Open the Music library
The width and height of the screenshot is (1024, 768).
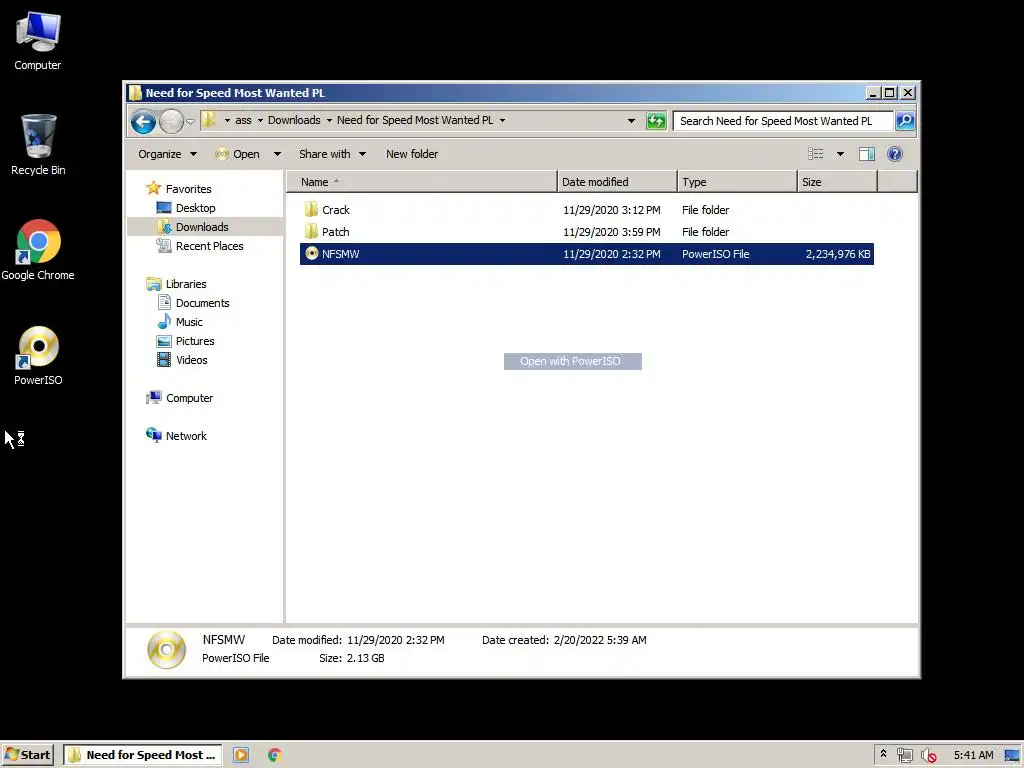pyautogui.click(x=189, y=322)
